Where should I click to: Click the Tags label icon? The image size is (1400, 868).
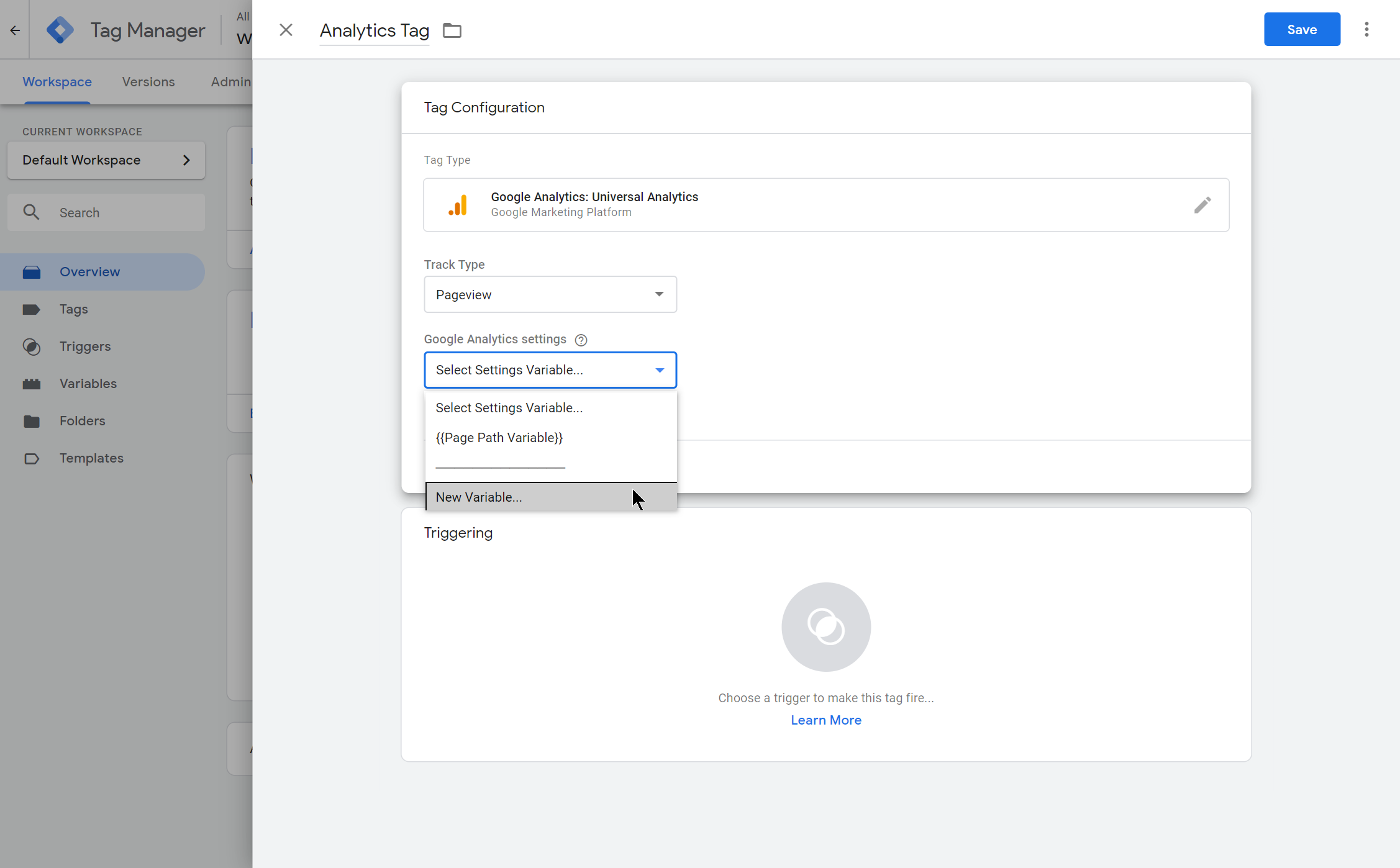tap(32, 309)
